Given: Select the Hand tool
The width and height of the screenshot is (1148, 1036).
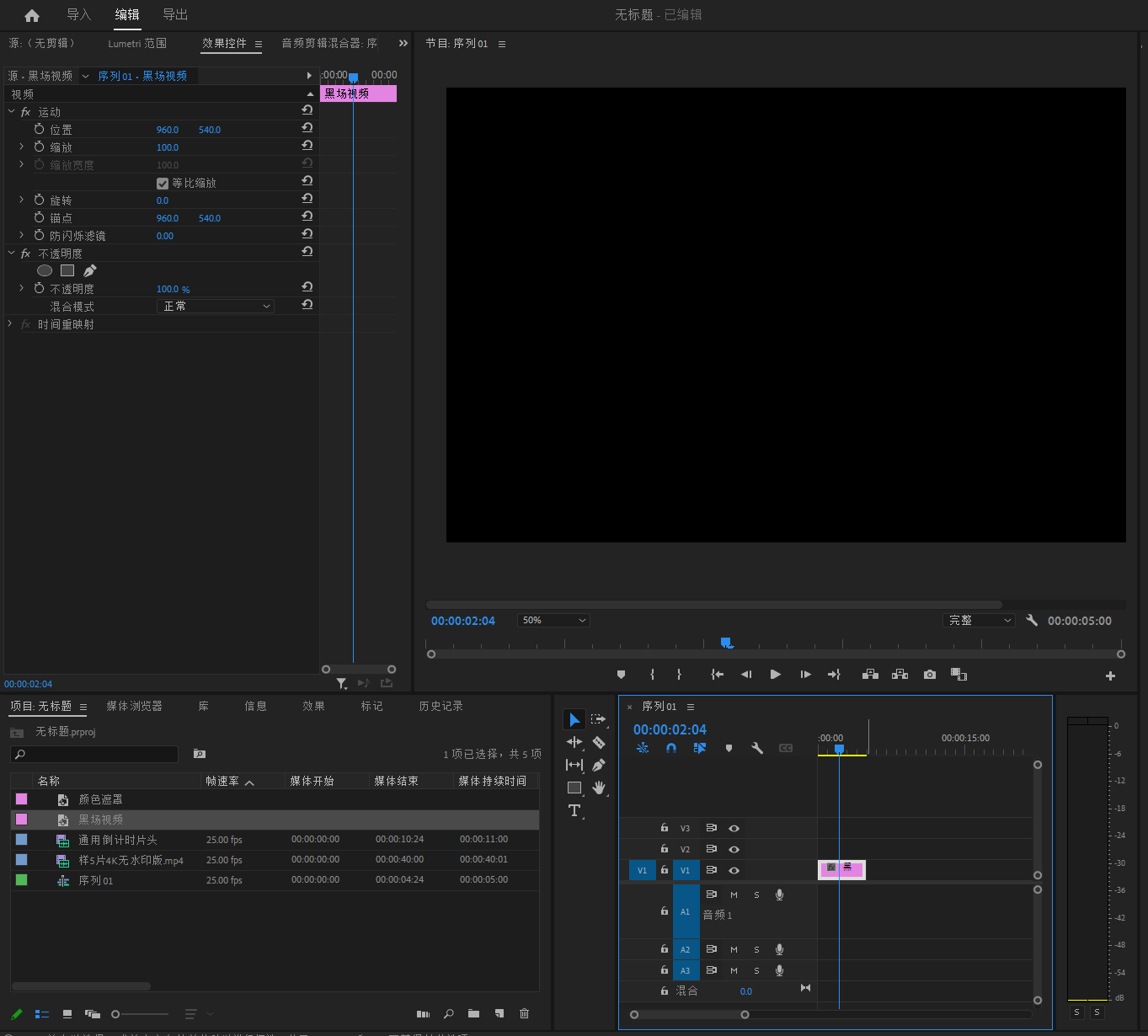Looking at the screenshot, I should coord(599,788).
